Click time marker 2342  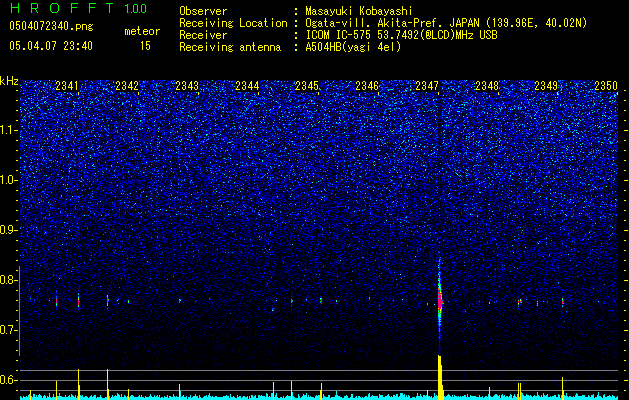click(x=127, y=85)
